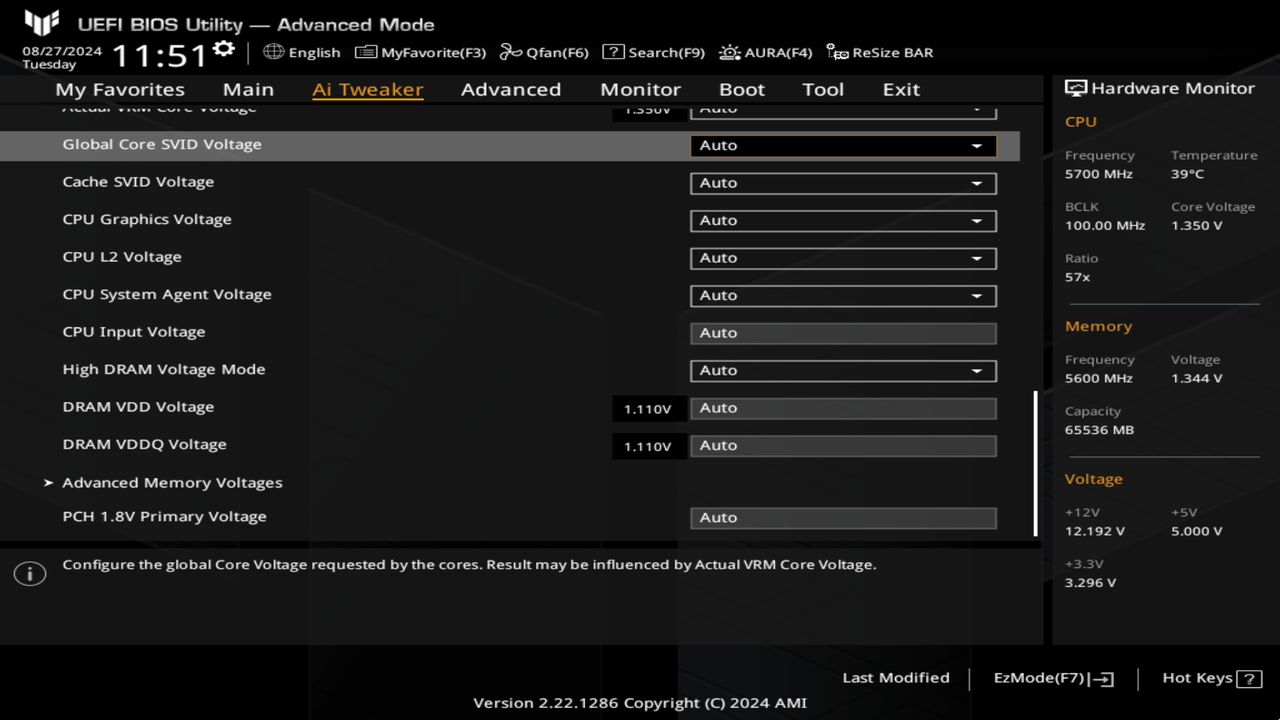
Task: Click the settings list scrollbar
Action: [1035, 463]
